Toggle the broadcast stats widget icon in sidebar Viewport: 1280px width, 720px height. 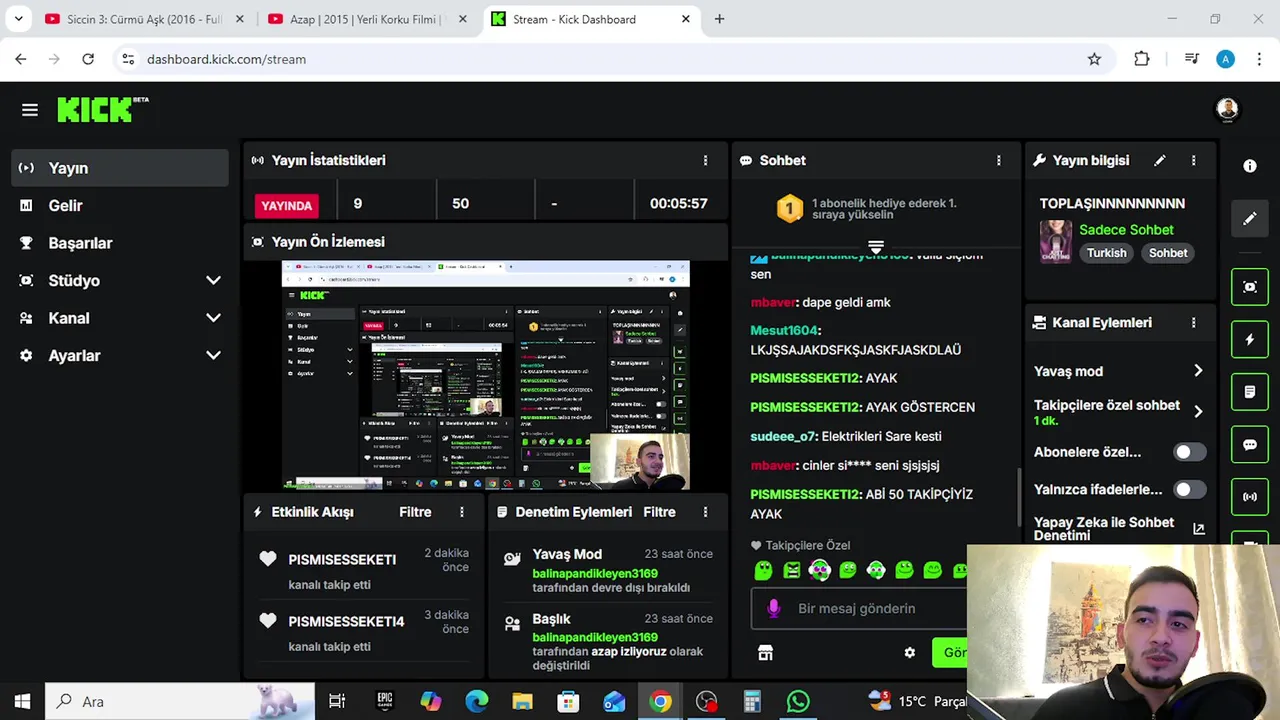click(x=1250, y=496)
